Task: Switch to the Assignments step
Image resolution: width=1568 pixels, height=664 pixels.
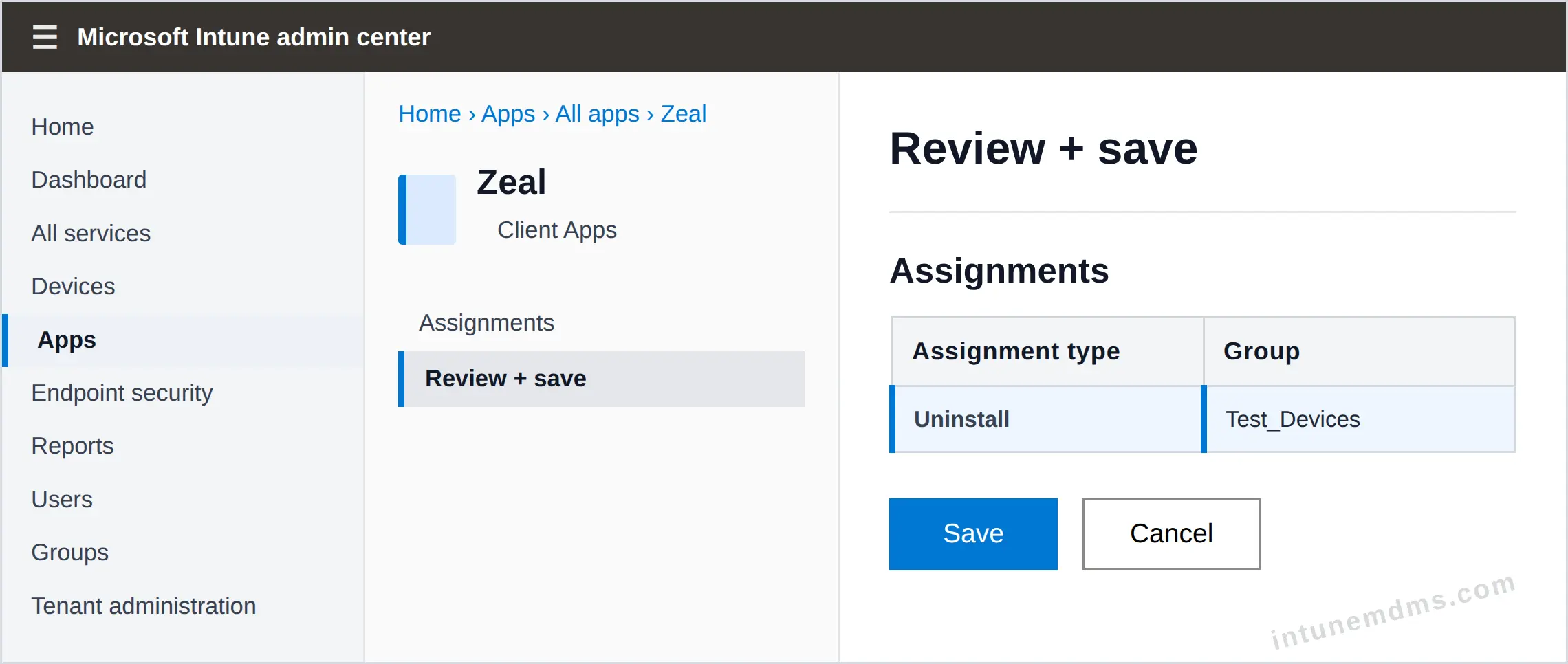Action: (x=487, y=322)
